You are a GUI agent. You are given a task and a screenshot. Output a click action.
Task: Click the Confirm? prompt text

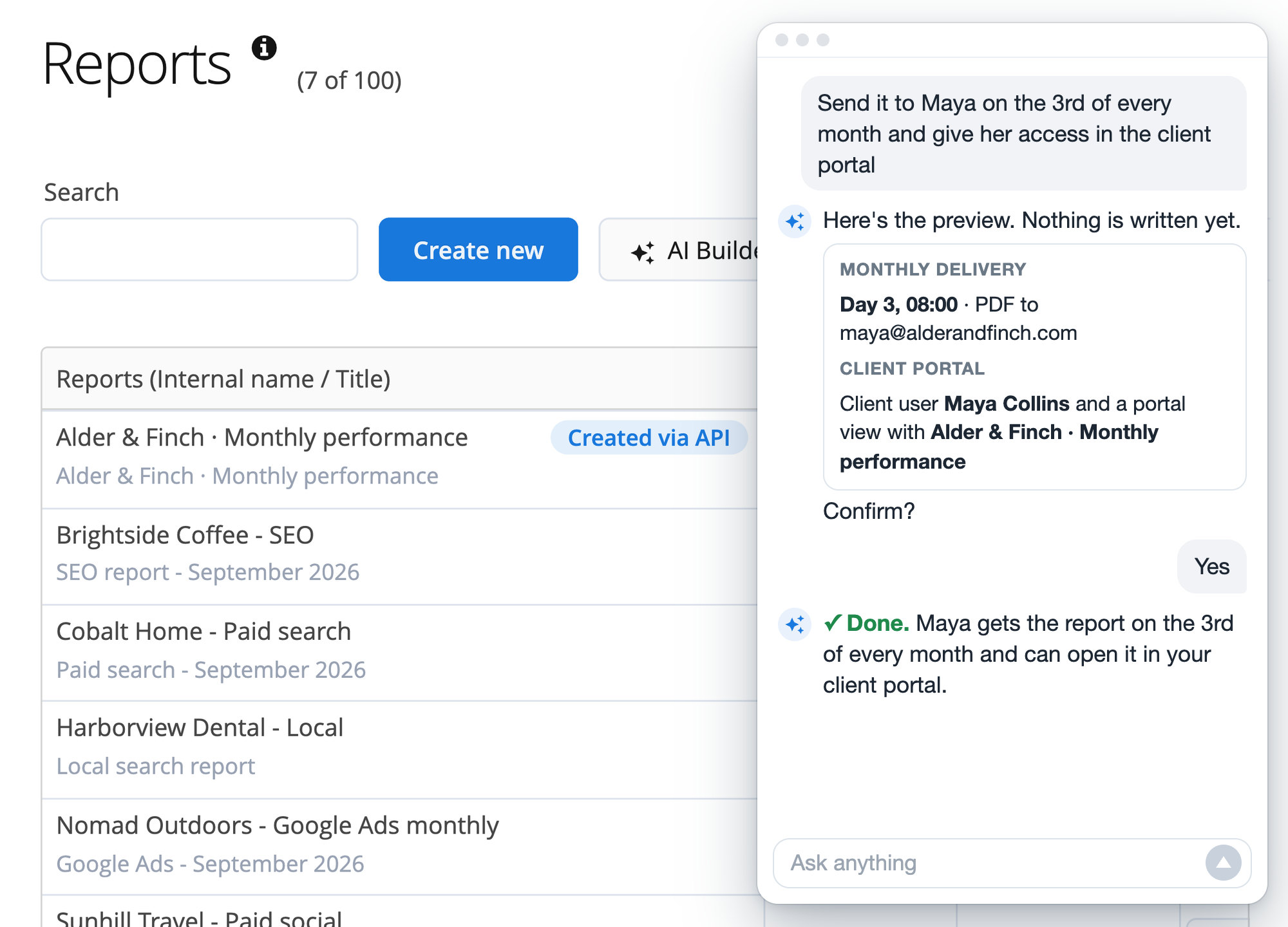[x=869, y=511]
